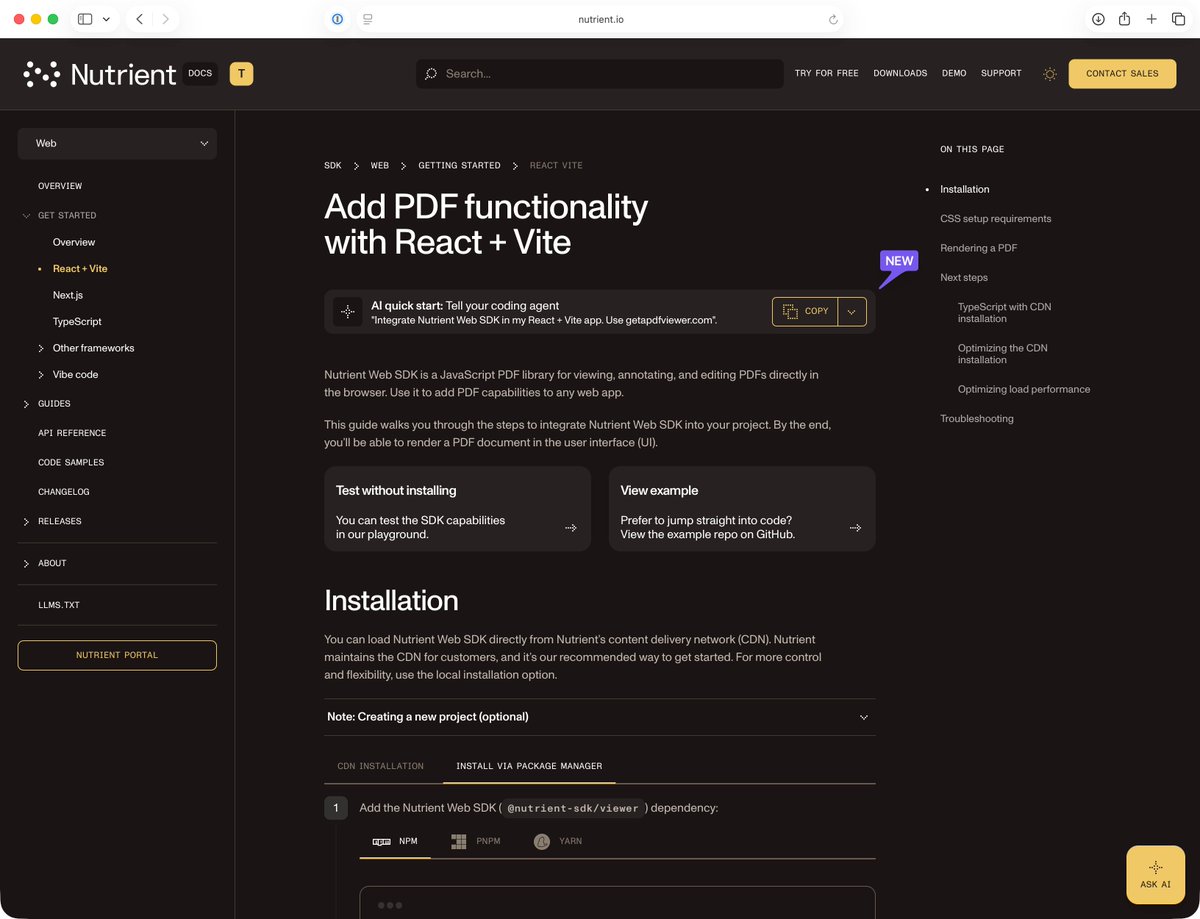Click GETTING STARTED breadcrumb

[x=459, y=166]
